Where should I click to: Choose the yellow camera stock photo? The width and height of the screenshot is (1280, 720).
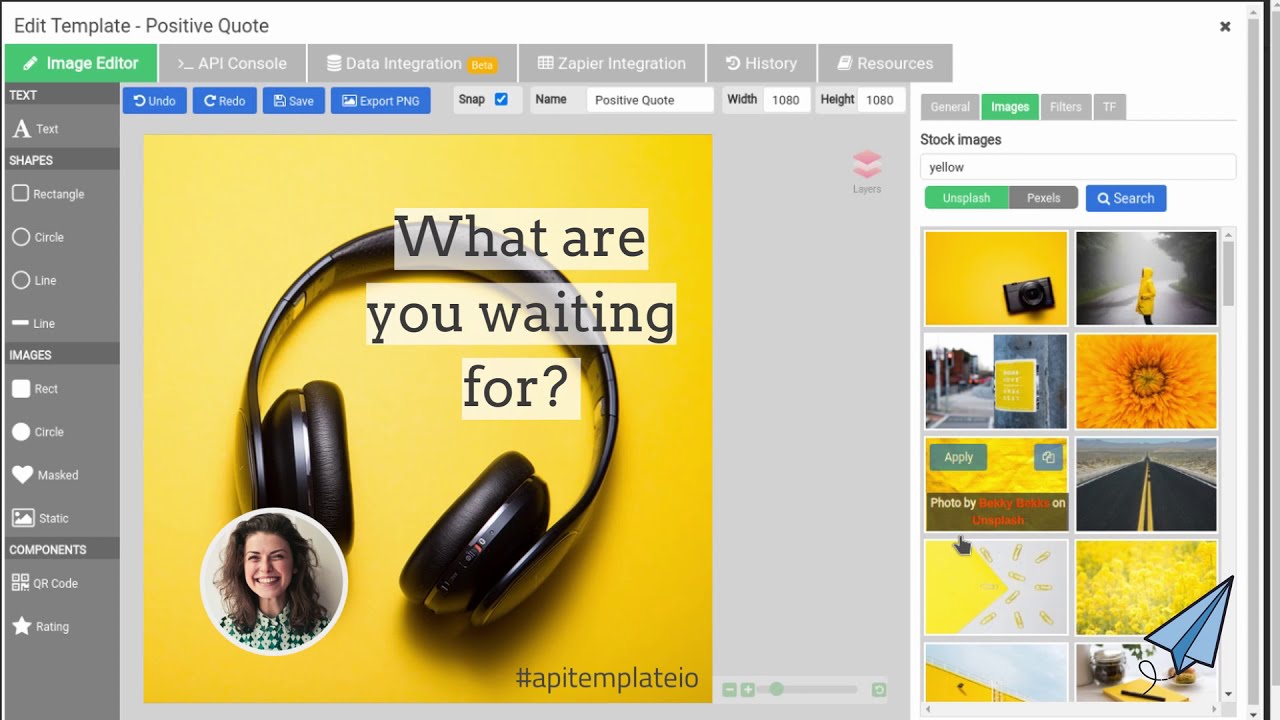(996, 278)
